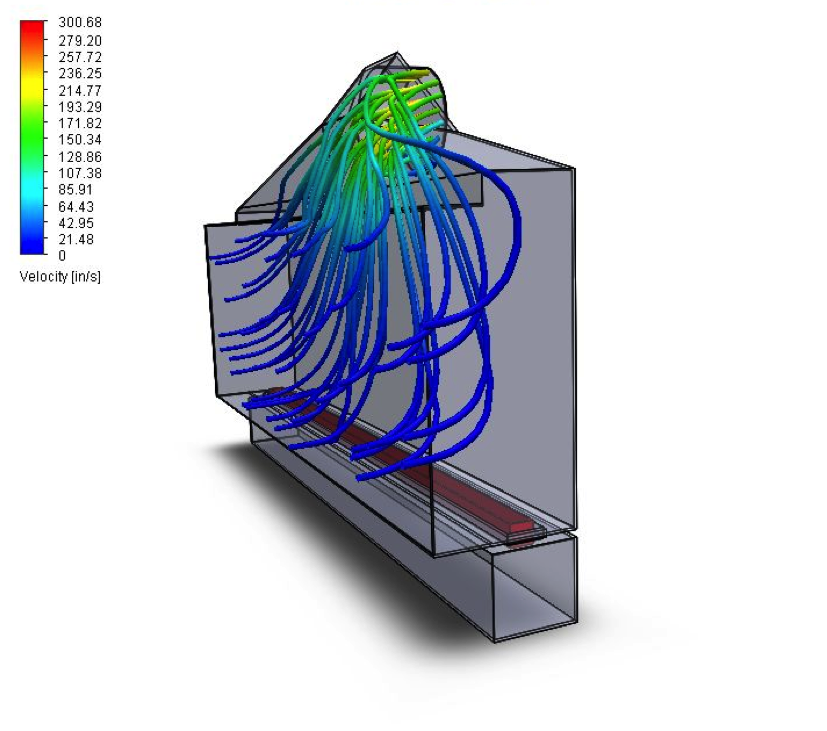This screenshot has width=827, height=731.
Task: Click the red top of the velocity color bar
Action: tap(32, 30)
